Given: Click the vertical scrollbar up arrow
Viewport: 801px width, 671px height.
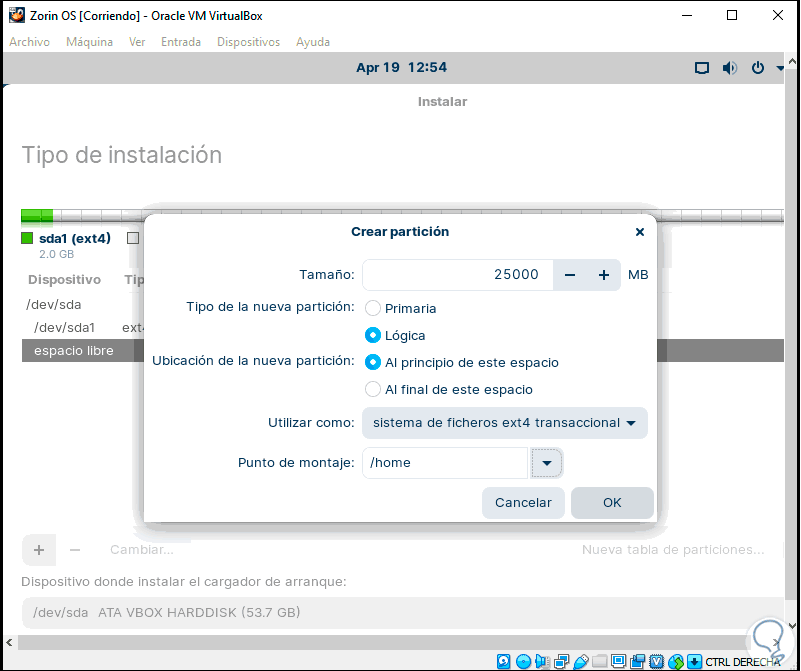Looking at the screenshot, I should coord(792,61).
